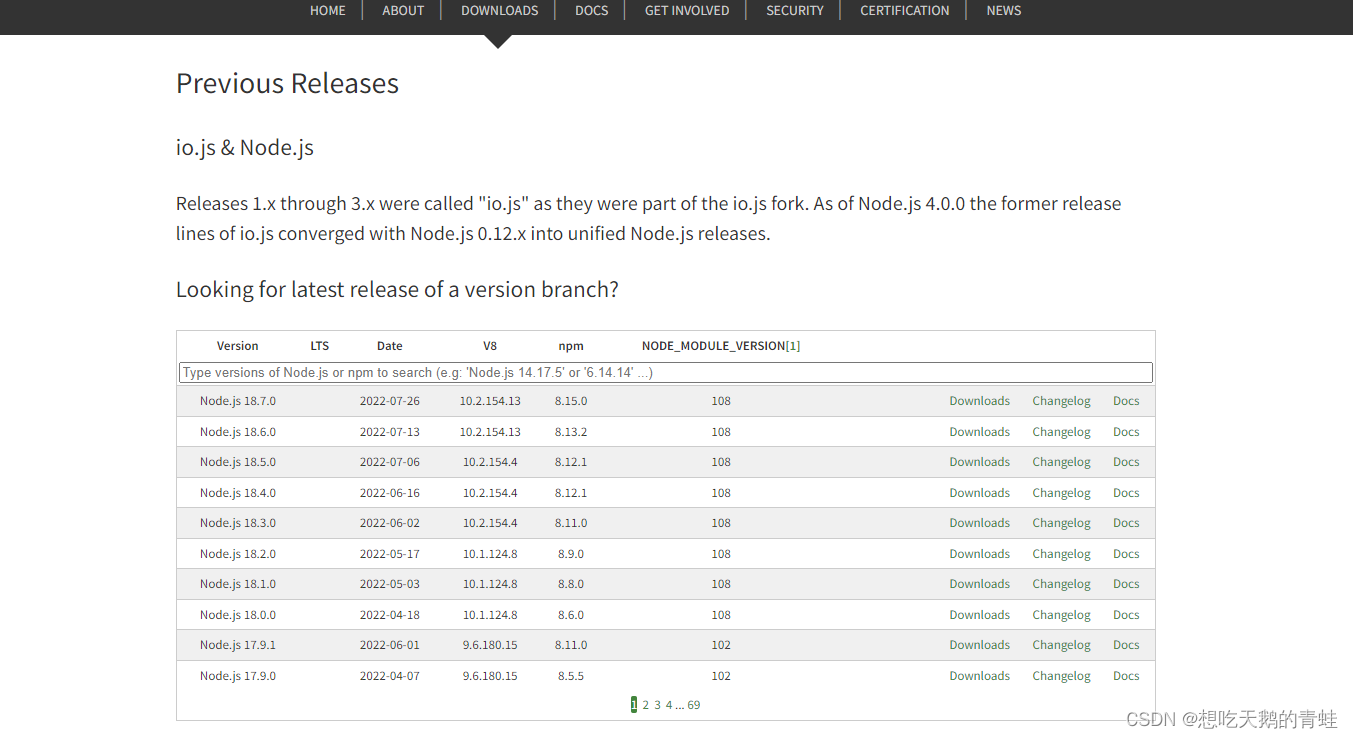This screenshot has height=738, width=1353.
Task: Open the HOME nav menu item
Action: click(327, 11)
